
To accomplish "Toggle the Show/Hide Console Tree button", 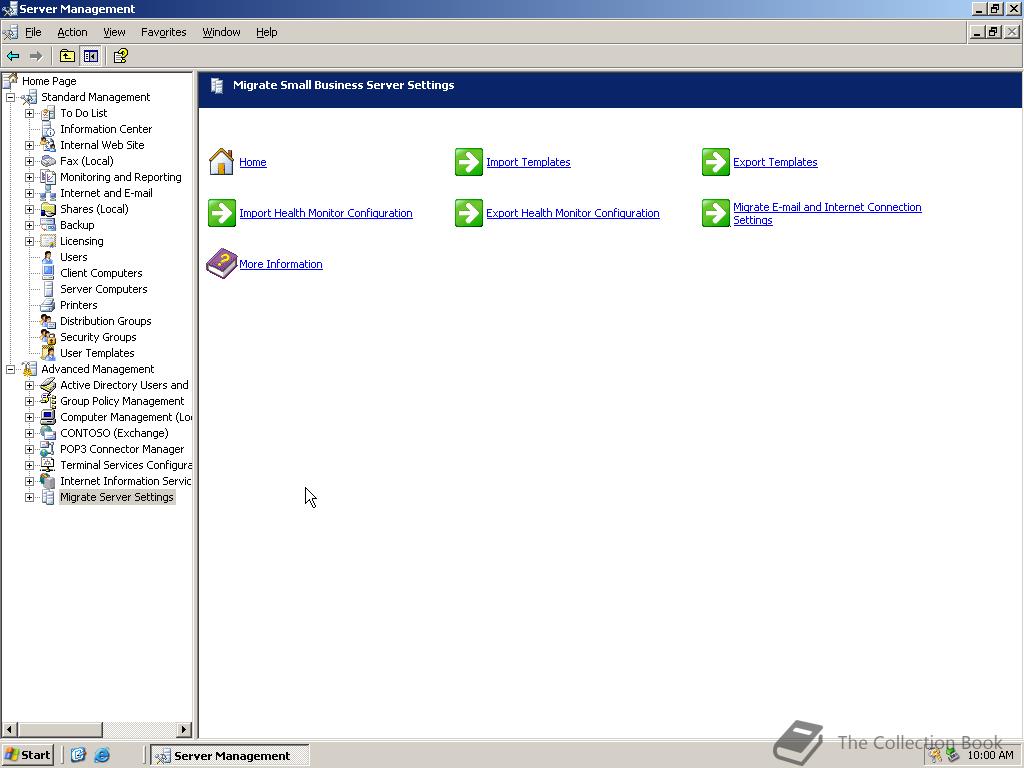I will tap(90, 56).
